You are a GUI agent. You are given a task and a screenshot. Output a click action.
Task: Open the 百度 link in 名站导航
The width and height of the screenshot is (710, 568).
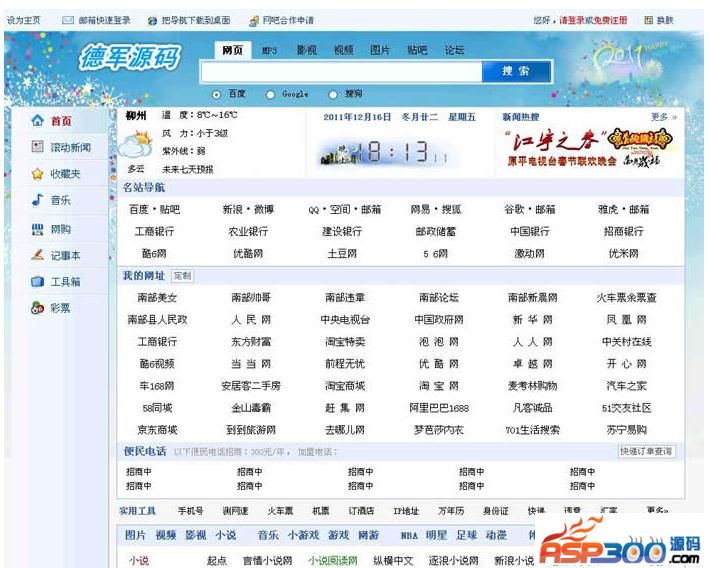(x=139, y=209)
